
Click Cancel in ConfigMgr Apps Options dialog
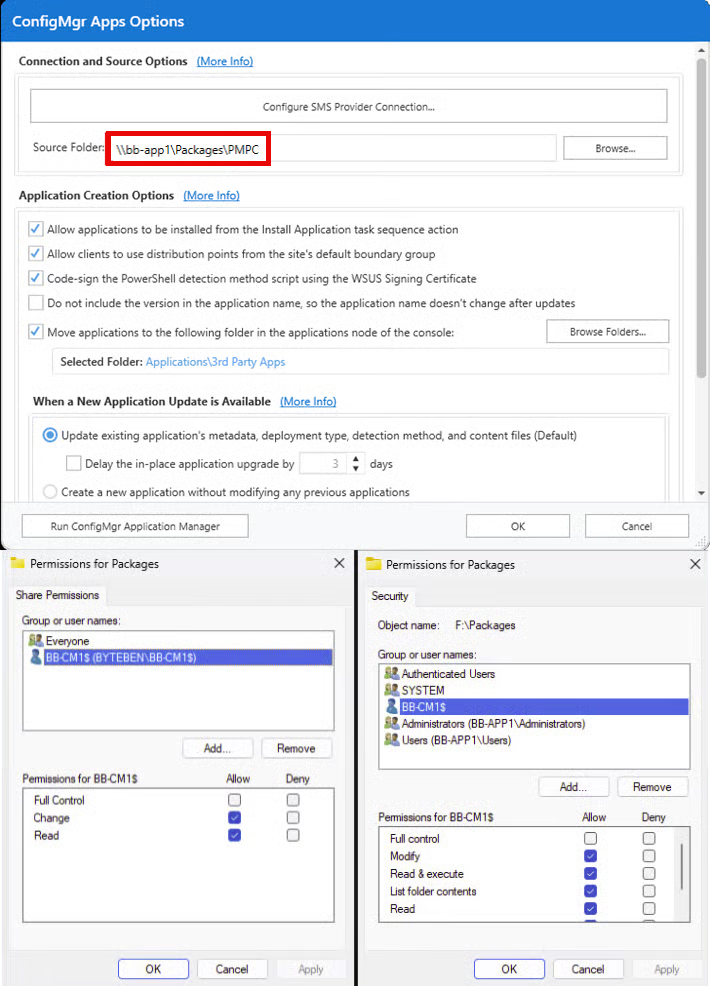click(636, 526)
